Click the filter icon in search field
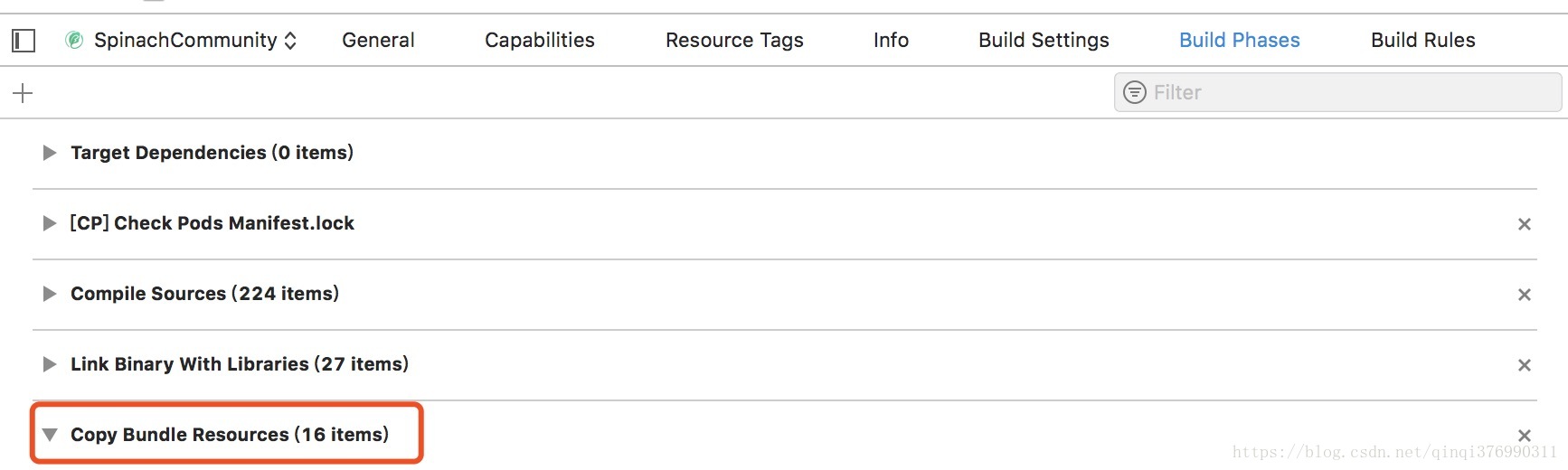1568x470 pixels. (x=1134, y=92)
